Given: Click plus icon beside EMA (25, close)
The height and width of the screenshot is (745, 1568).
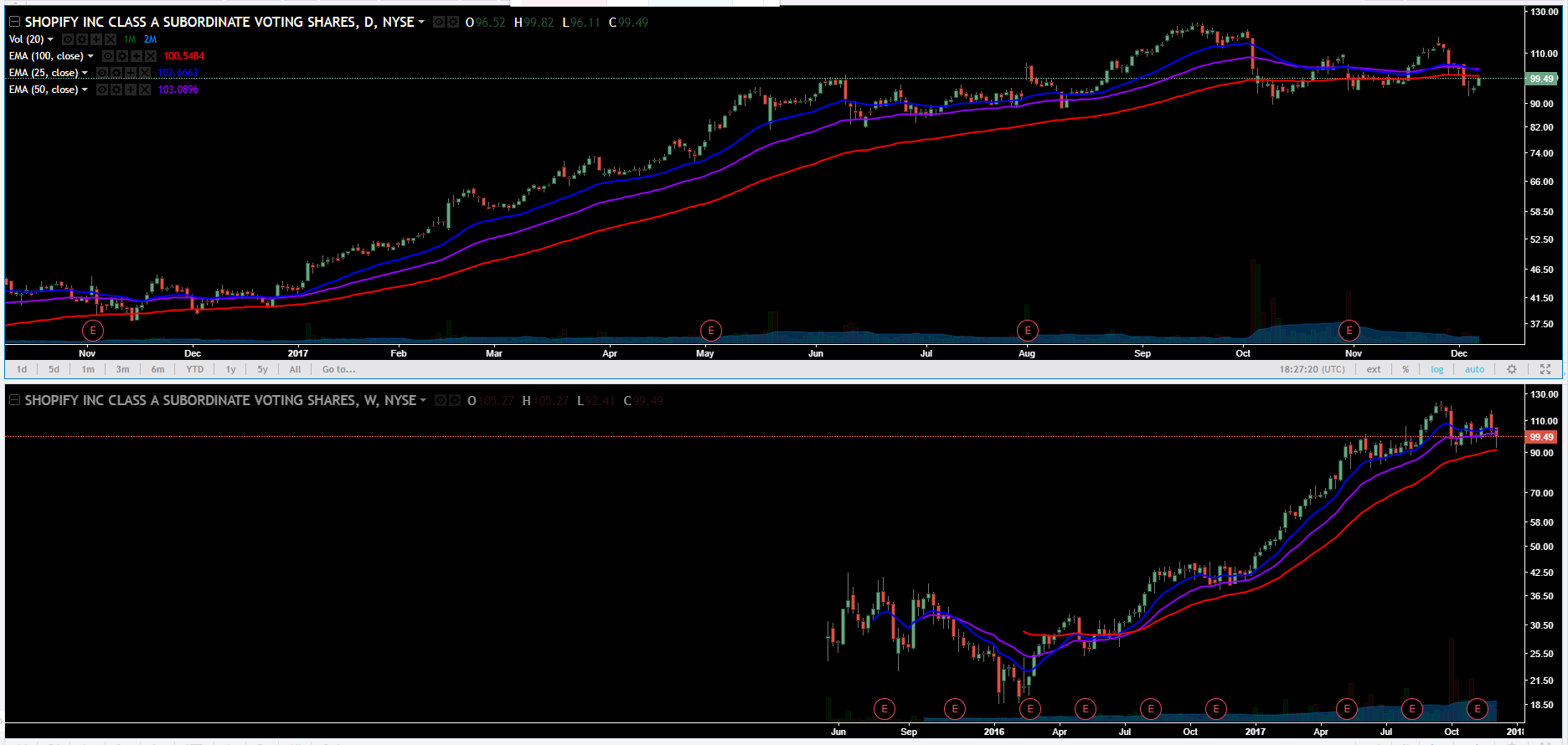Looking at the screenshot, I should [x=131, y=73].
